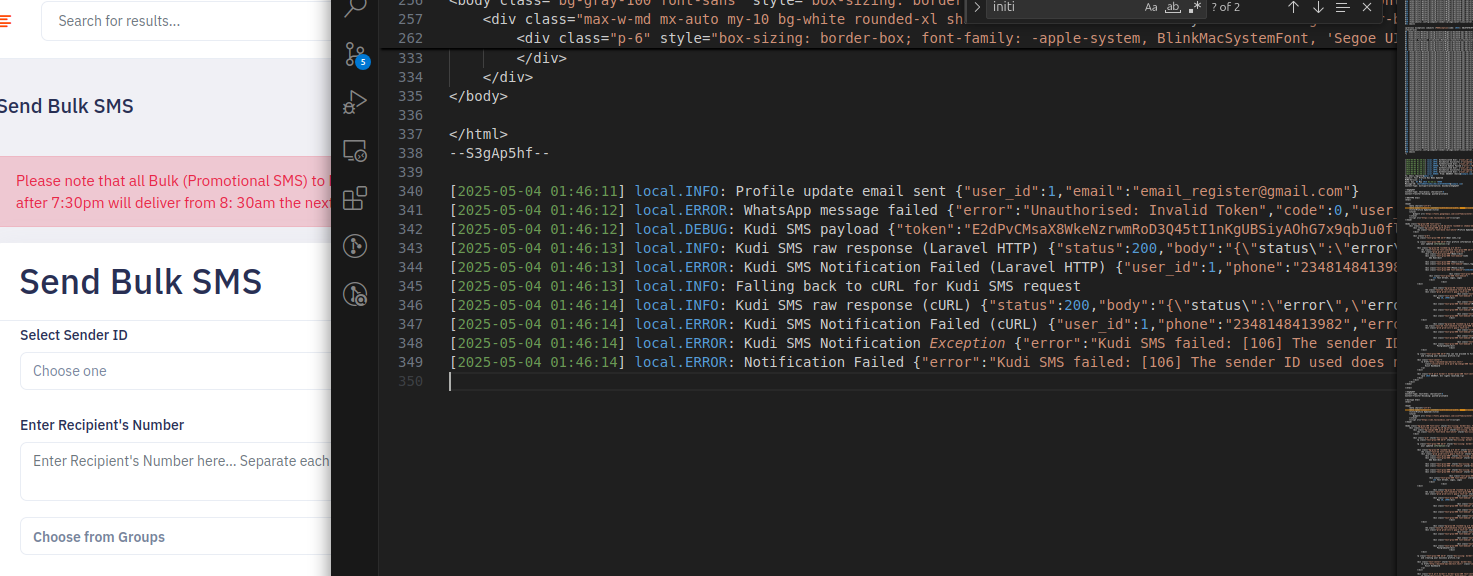
Task: Click the '</body>' tag on line 335
Action: (x=478, y=96)
